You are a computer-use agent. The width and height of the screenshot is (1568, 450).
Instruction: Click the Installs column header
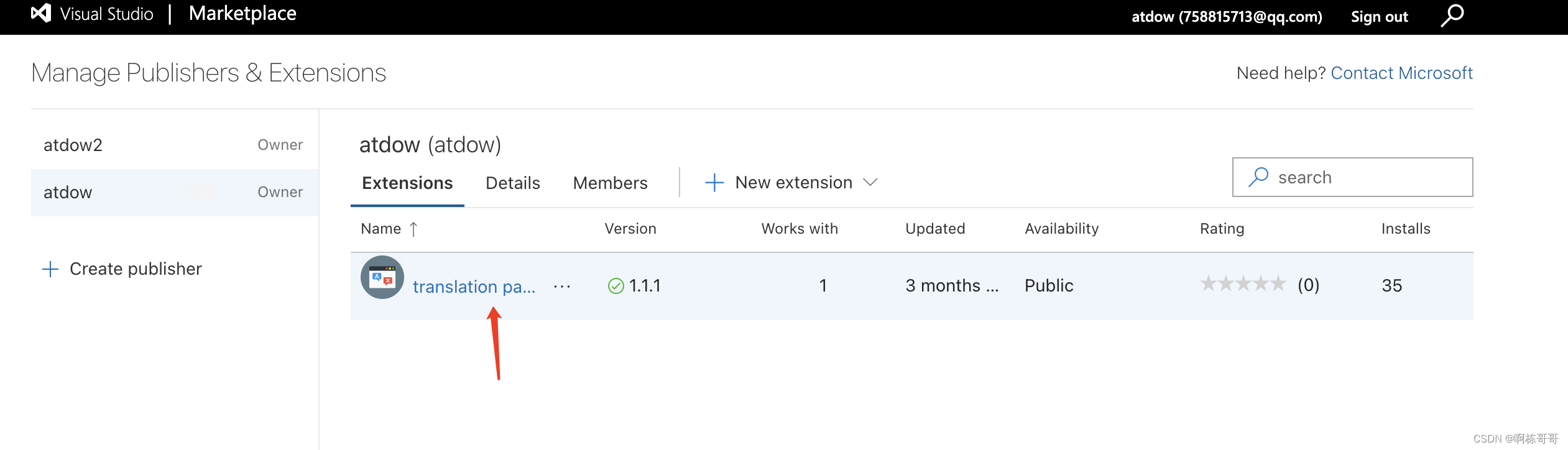[x=1406, y=229]
